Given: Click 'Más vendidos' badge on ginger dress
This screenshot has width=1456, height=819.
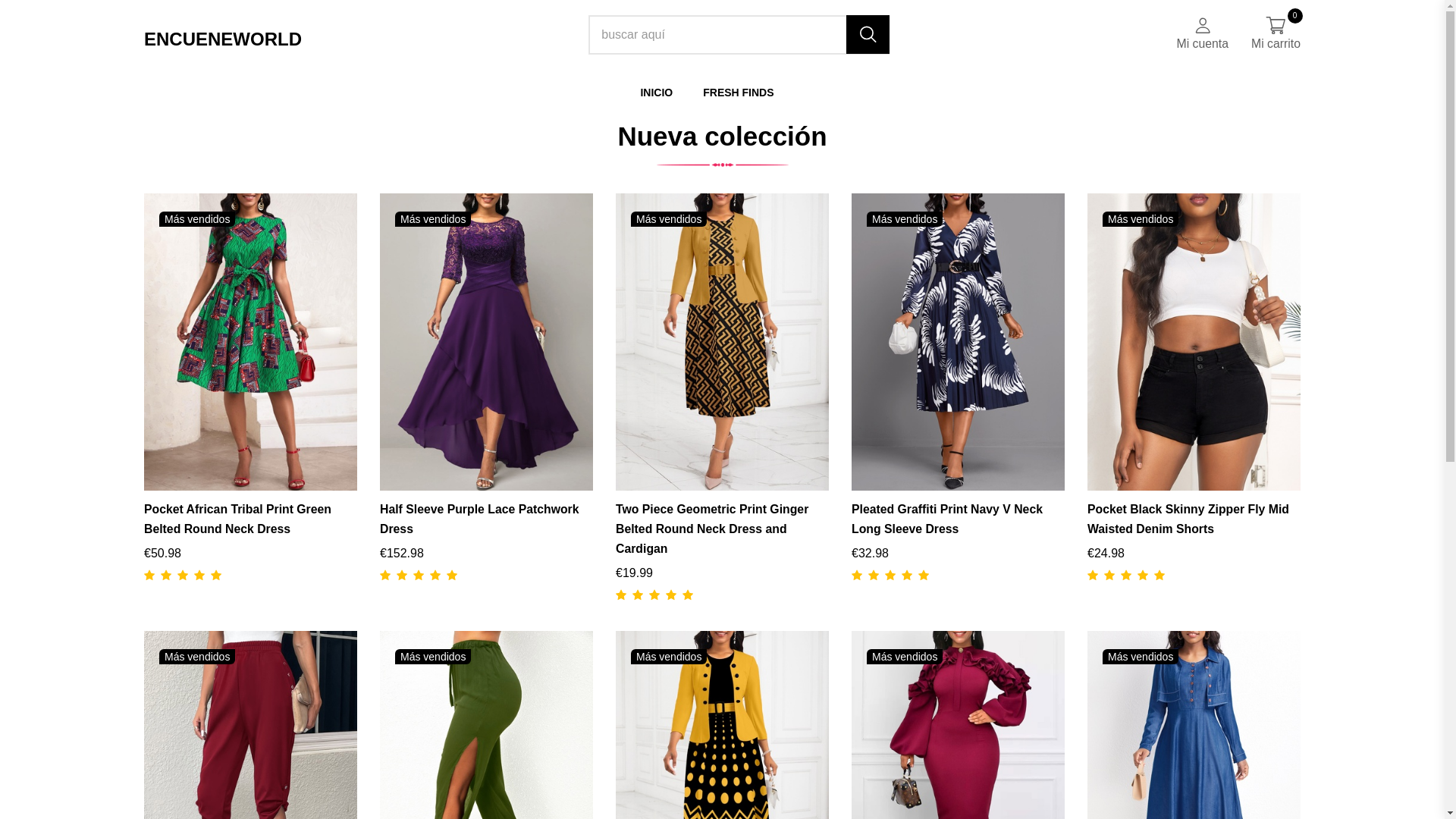Looking at the screenshot, I should click(x=669, y=219).
